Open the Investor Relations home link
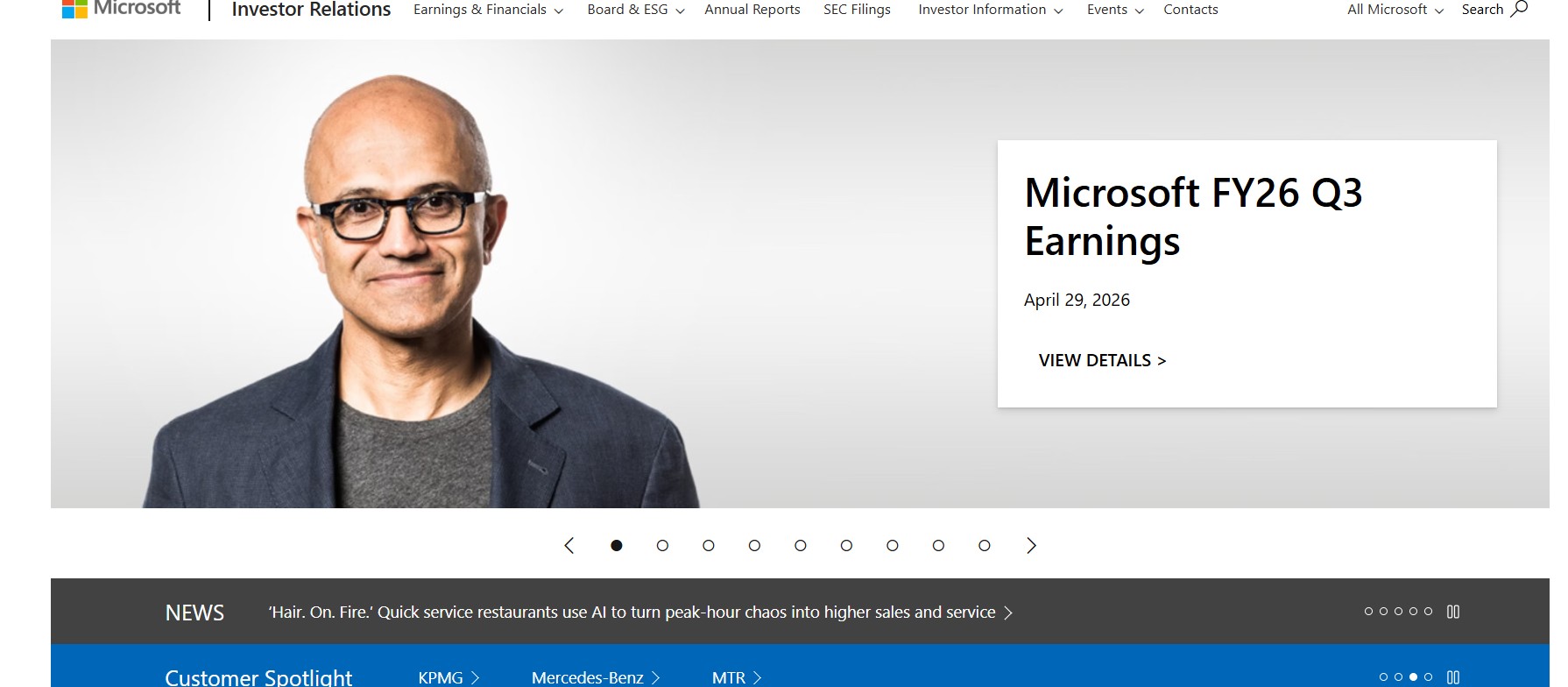 point(311,10)
